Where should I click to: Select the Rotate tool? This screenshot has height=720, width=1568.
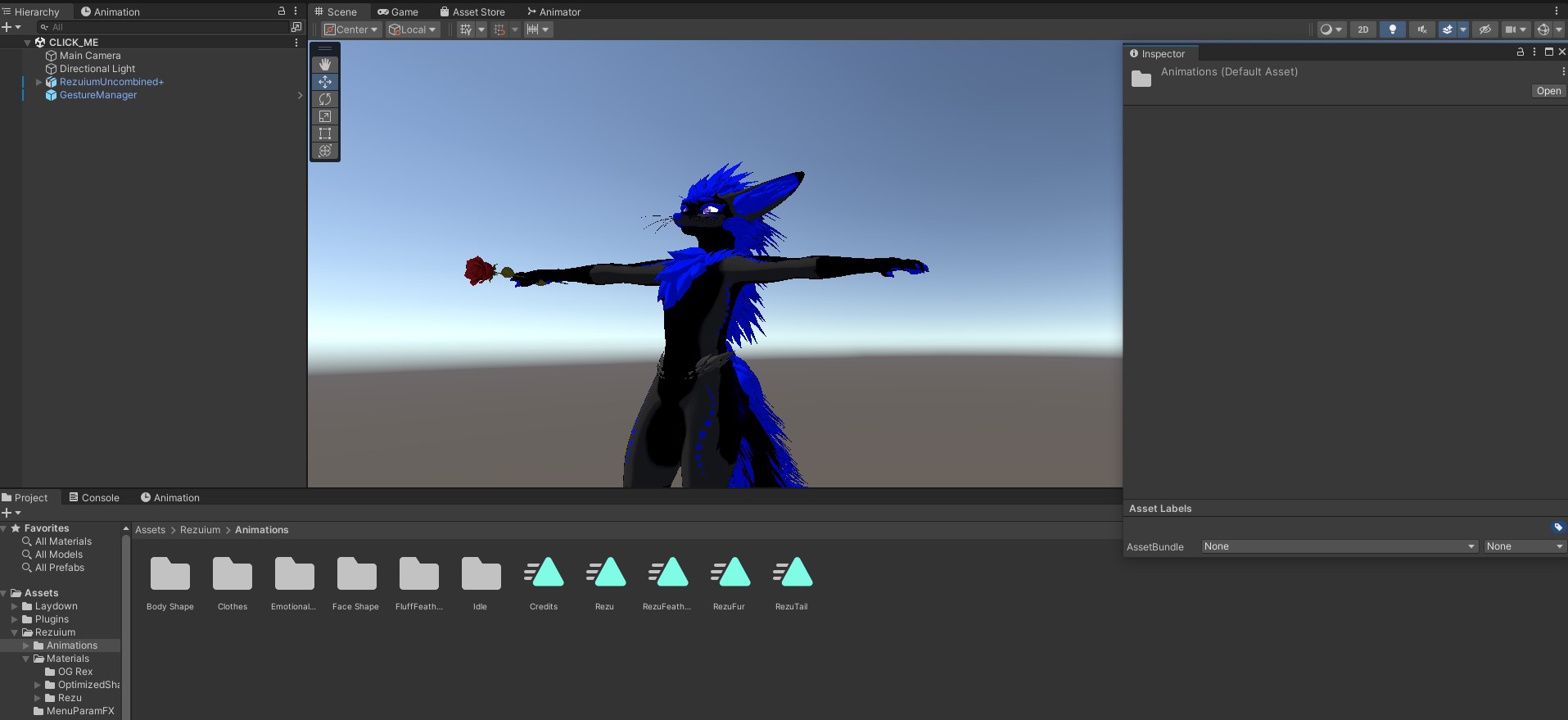tap(325, 99)
